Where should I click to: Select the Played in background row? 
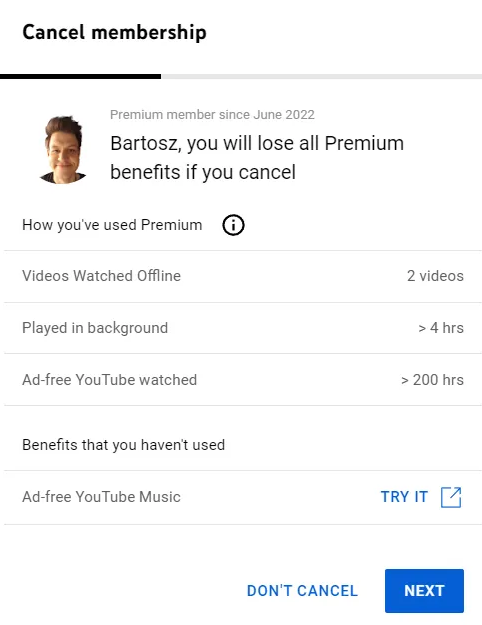243,328
